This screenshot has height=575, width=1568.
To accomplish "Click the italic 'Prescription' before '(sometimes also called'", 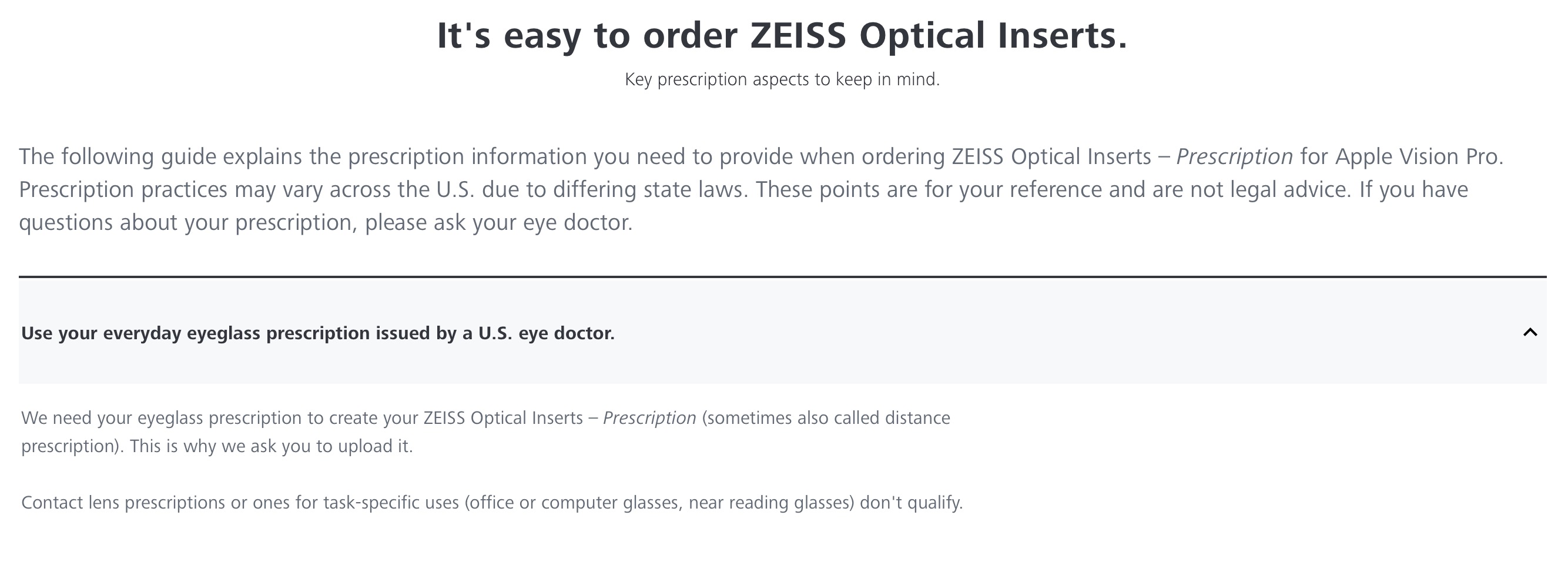I will click(x=649, y=419).
